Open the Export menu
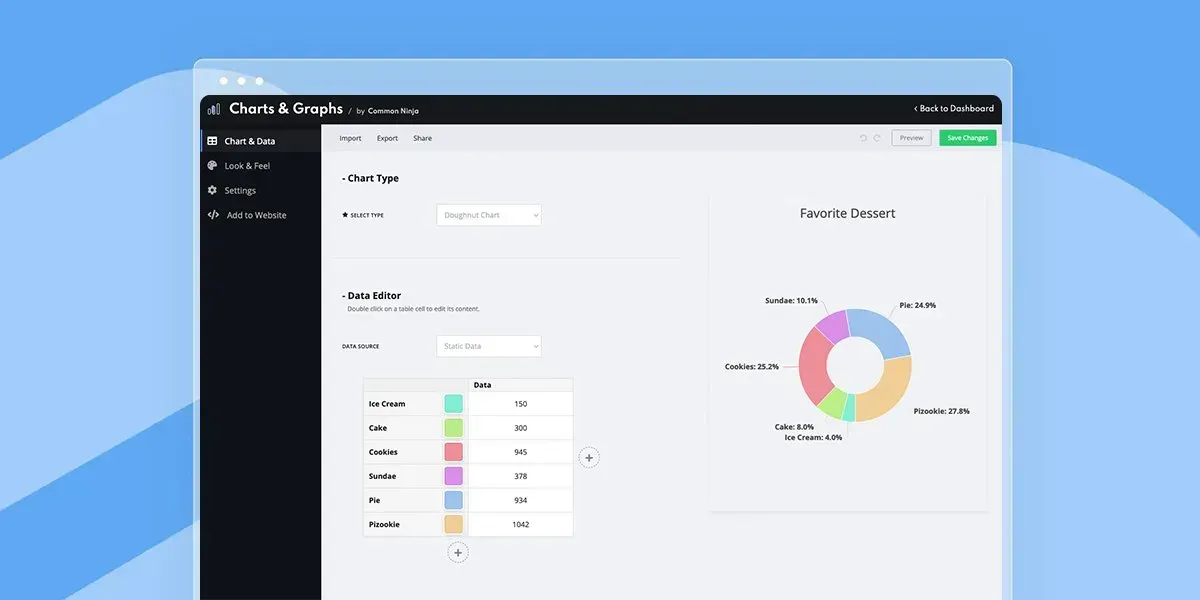The width and height of the screenshot is (1200, 600). click(387, 138)
